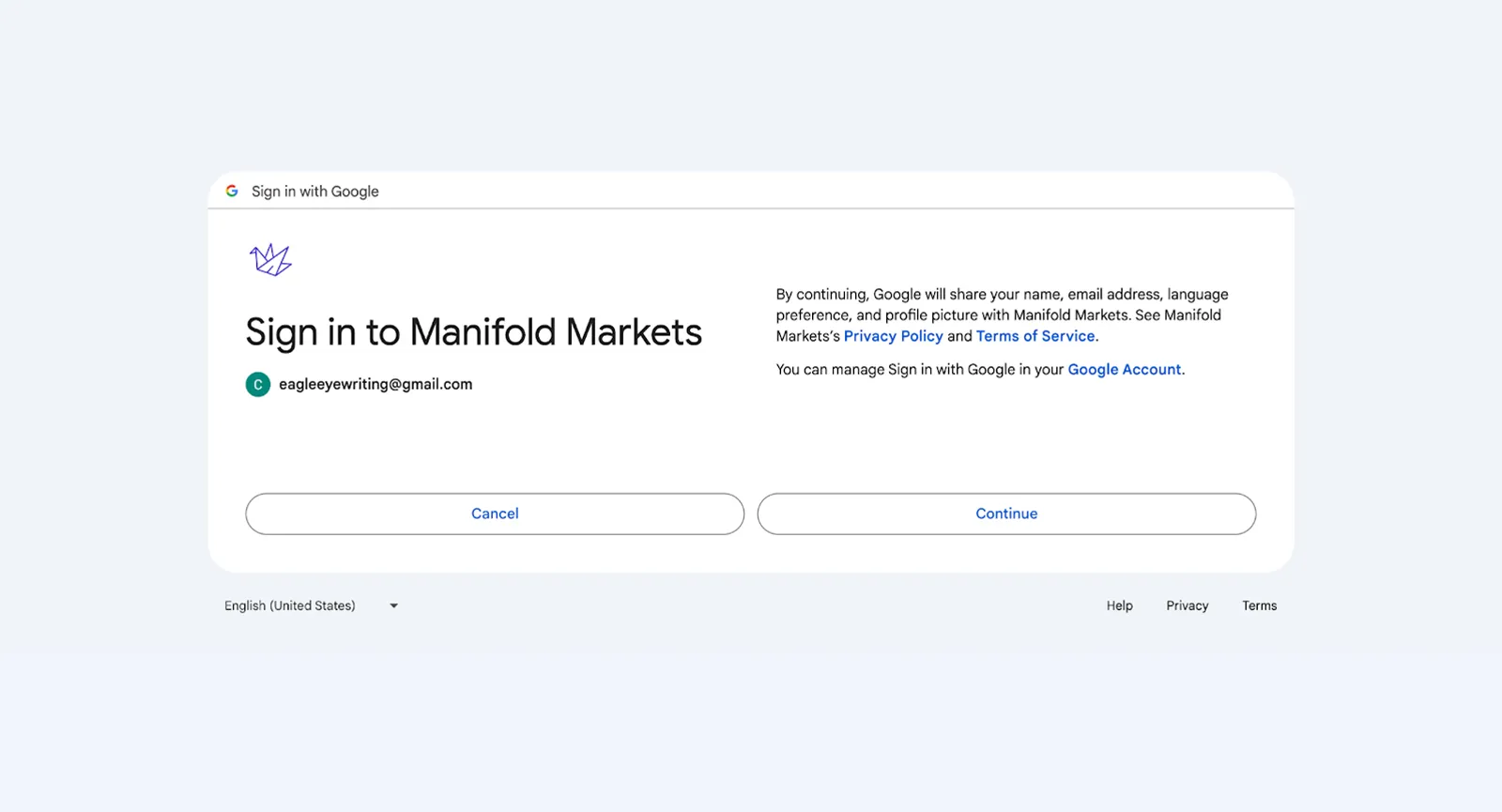Image resolution: width=1502 pixels, height=812 pixels.
Task: Open the Privacy footer link
Action: [x=1188, y=605]
